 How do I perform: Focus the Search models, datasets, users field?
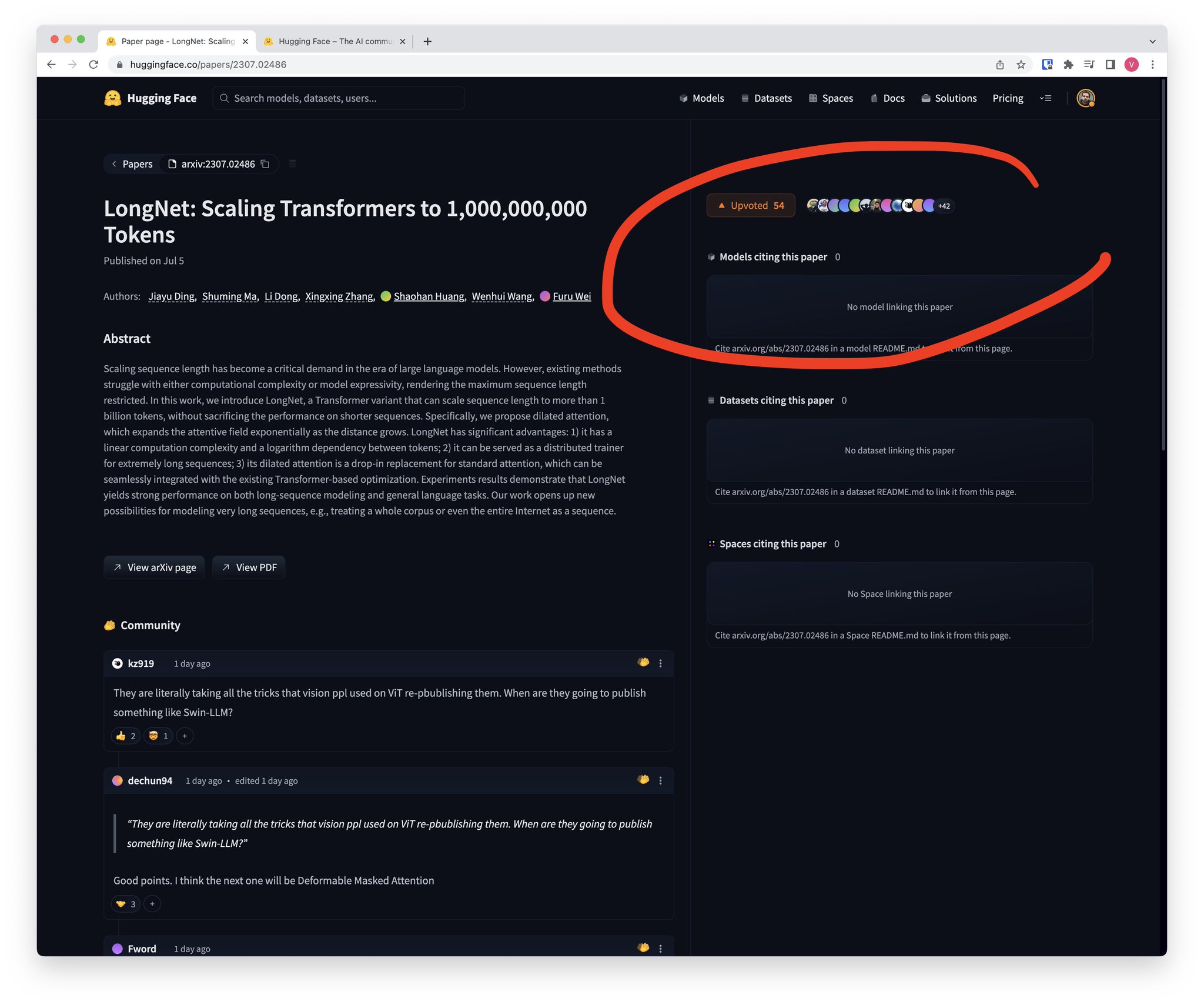tap(339, 98)
